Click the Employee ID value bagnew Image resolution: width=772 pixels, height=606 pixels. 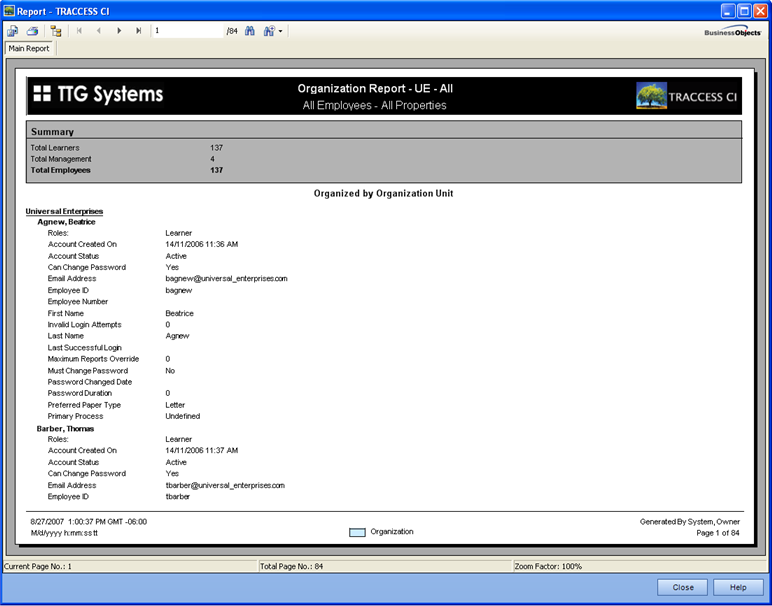[x=179, y=290]
